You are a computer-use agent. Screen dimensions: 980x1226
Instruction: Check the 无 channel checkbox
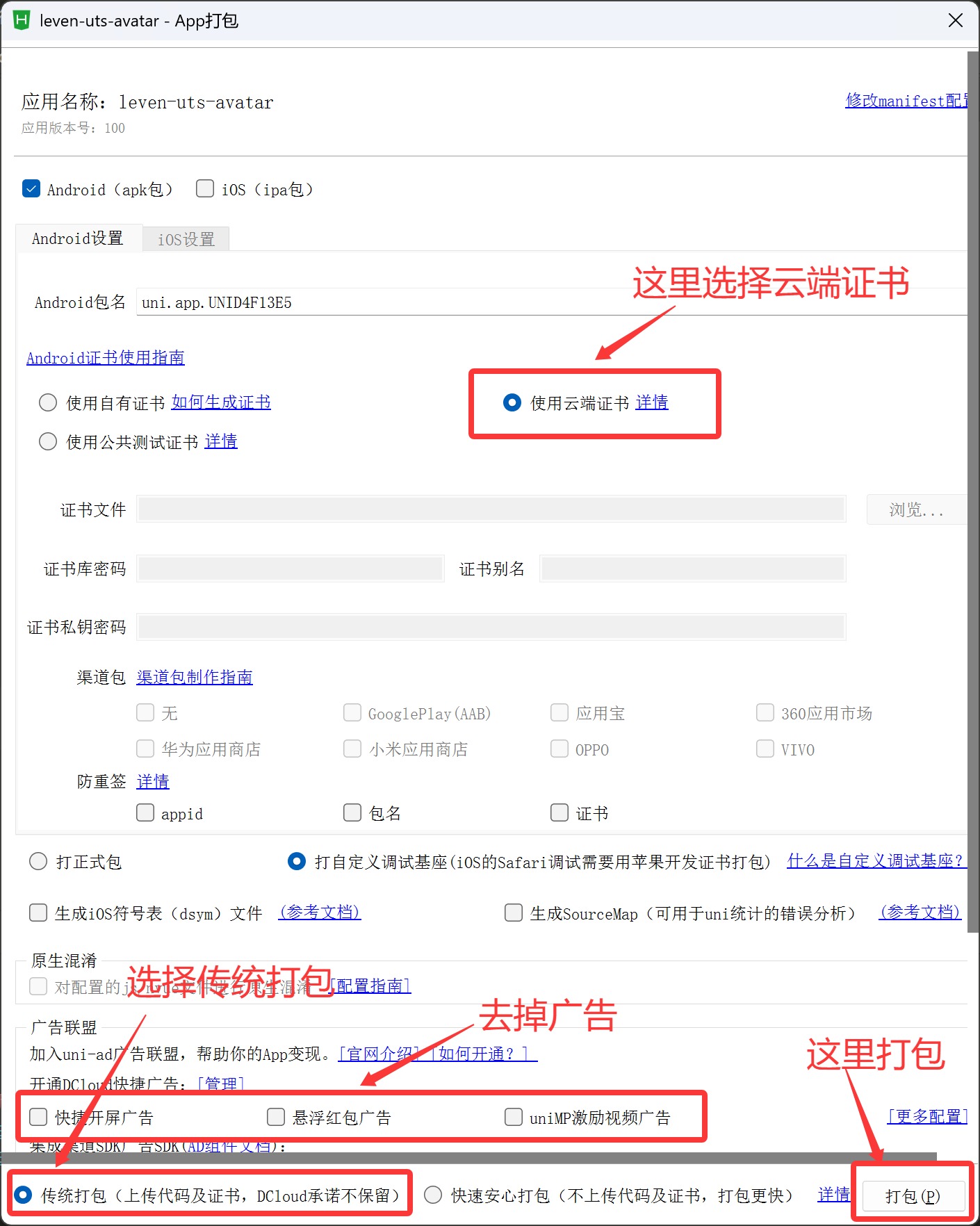pyautogui.click(x=145, y=712)
